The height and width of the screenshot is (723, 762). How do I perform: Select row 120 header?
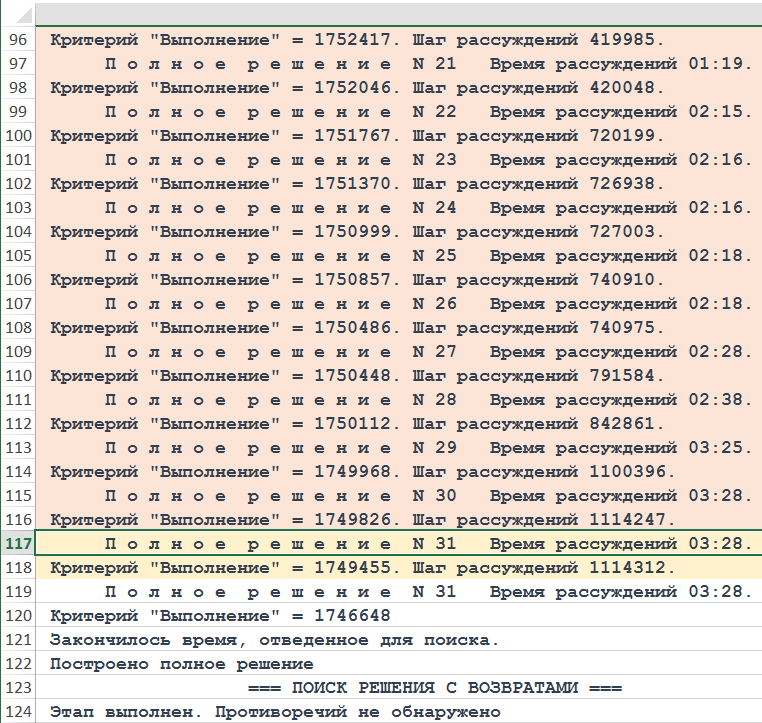coord(17,616)
